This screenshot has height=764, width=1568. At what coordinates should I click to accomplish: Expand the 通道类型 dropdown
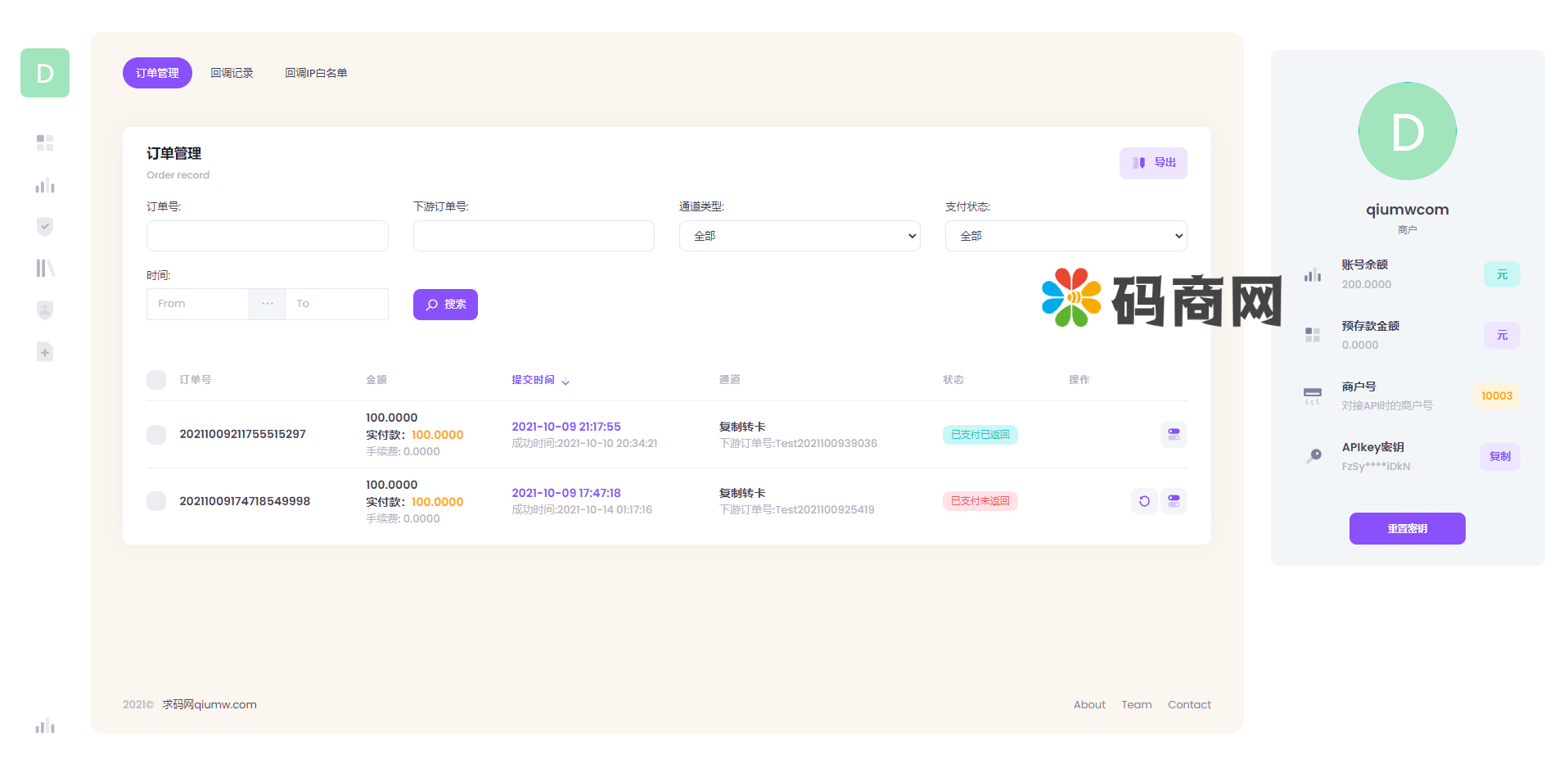[800, 236]
